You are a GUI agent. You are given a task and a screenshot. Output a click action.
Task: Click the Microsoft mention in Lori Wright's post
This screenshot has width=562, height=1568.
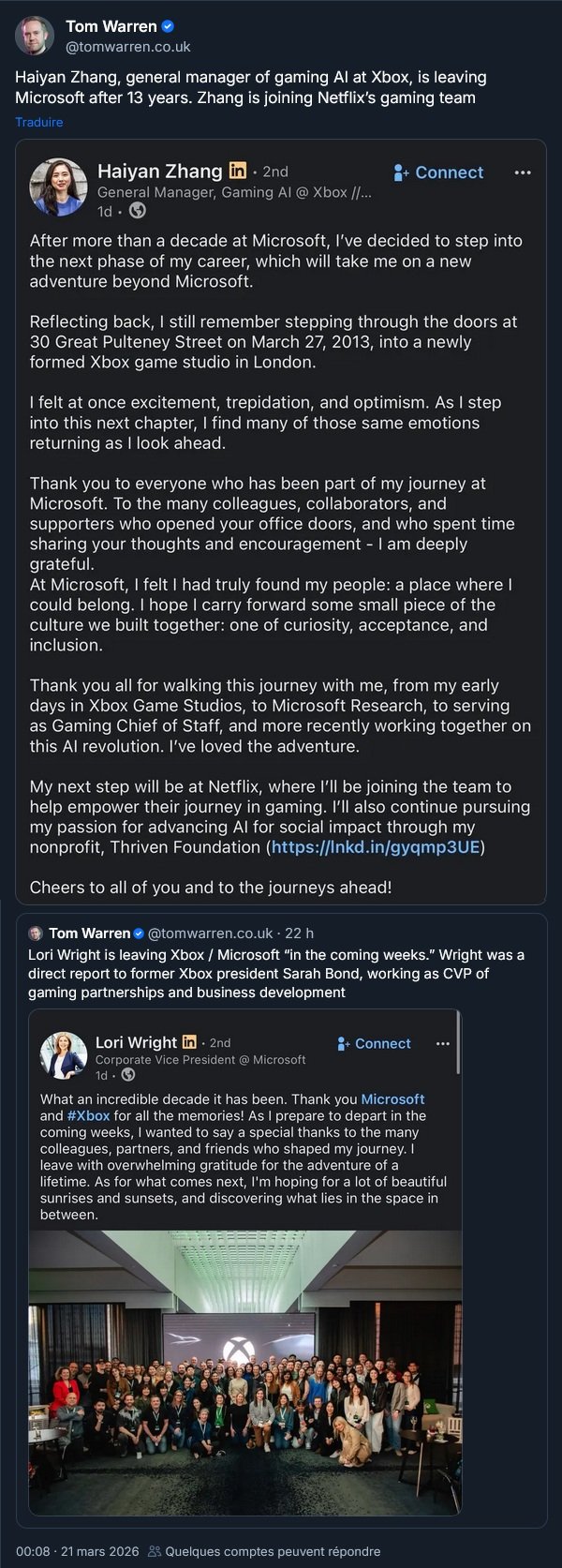(392, 1099)
